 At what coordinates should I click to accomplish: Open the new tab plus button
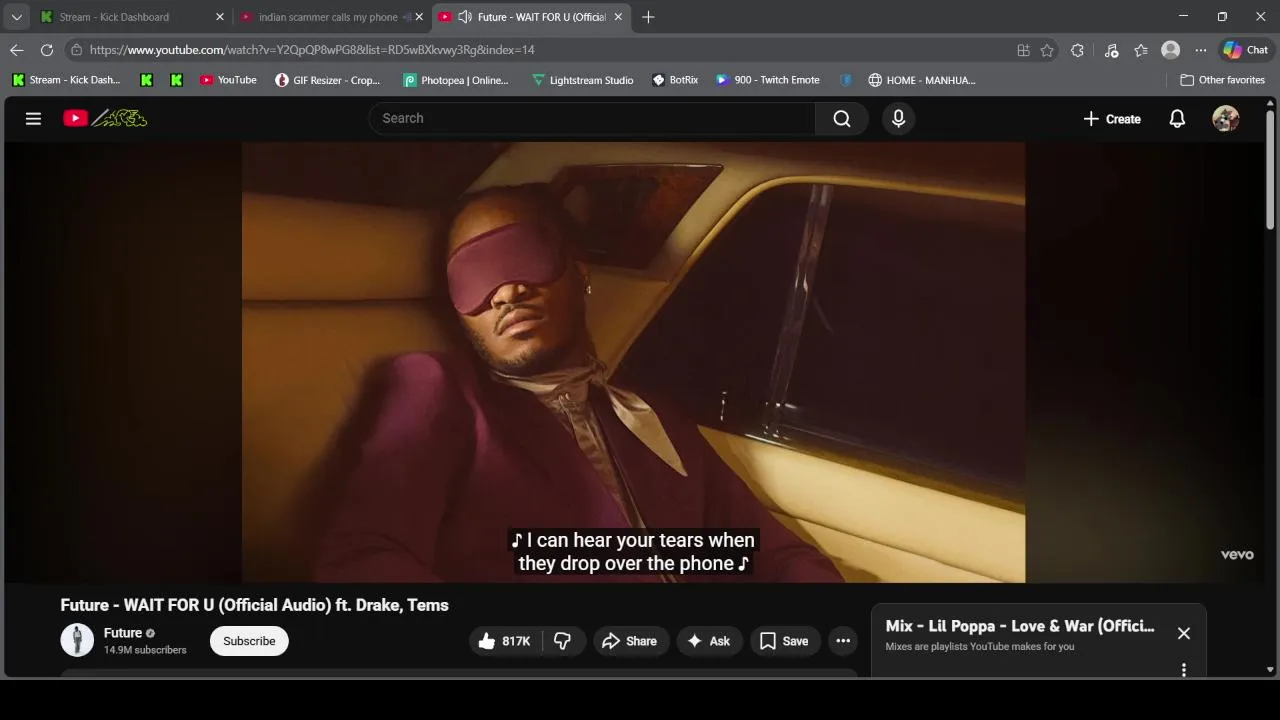point(648,17)
